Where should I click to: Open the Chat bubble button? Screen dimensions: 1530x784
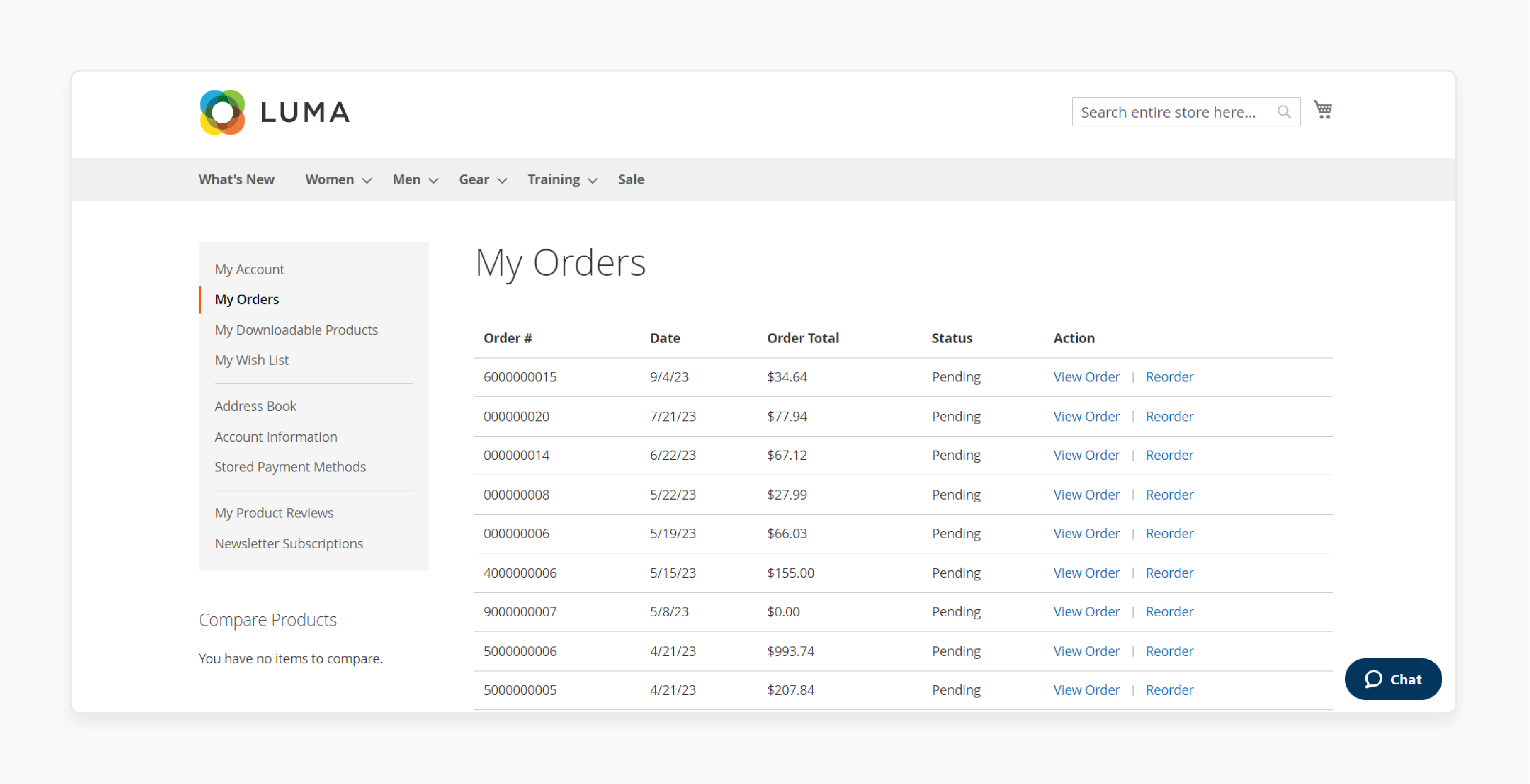[x=1393, y=679]
